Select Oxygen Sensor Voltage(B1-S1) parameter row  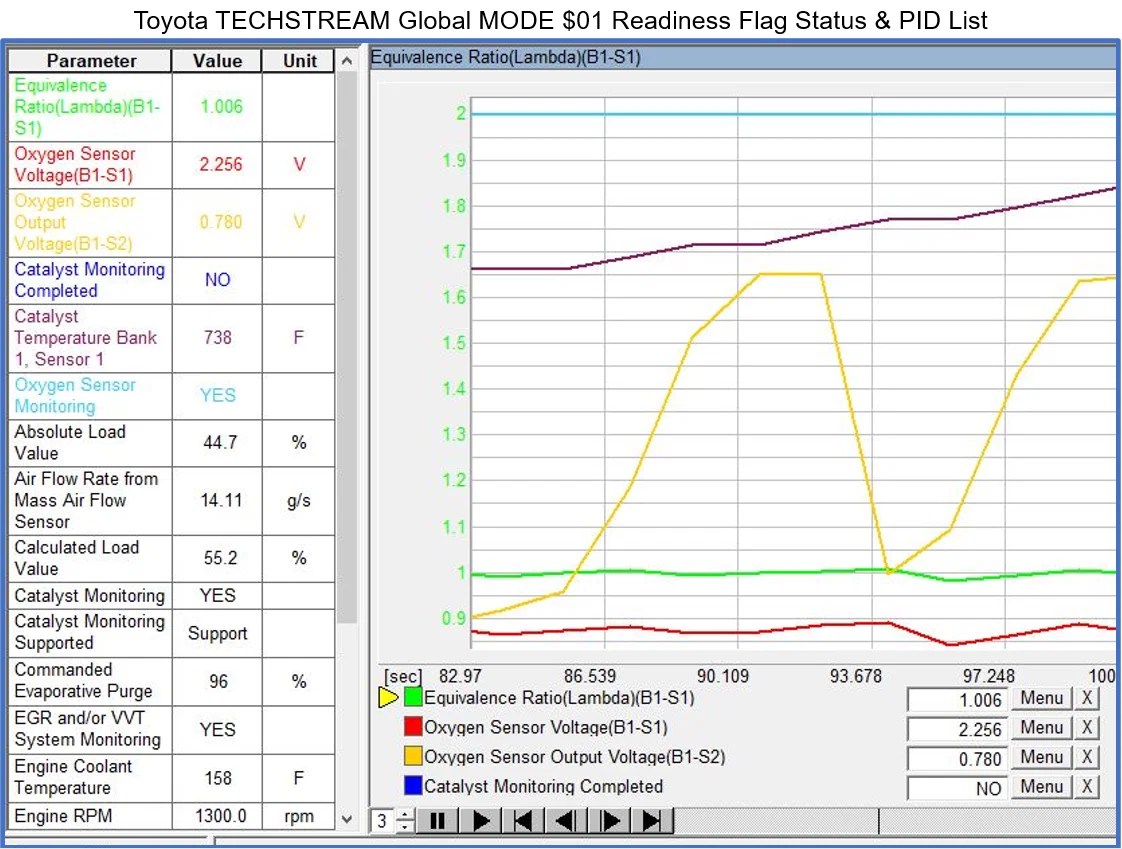(172, 165)
